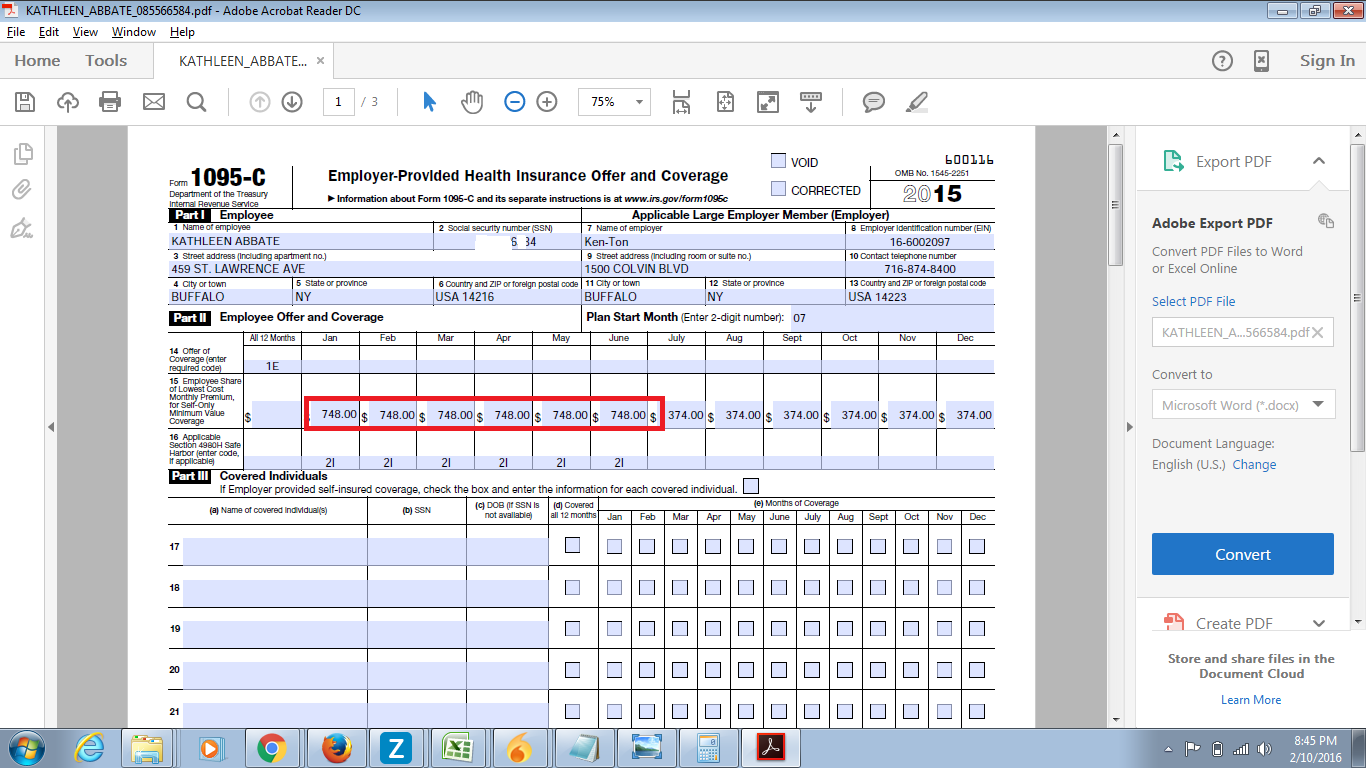Select the arrow Selection tool
This screenshot has width=1366, height=768.
(x=429, y=101)
